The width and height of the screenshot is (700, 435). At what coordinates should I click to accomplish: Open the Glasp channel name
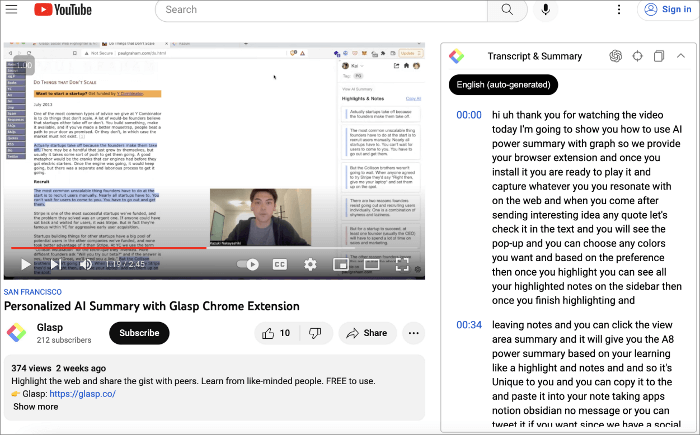coord(50,327)
